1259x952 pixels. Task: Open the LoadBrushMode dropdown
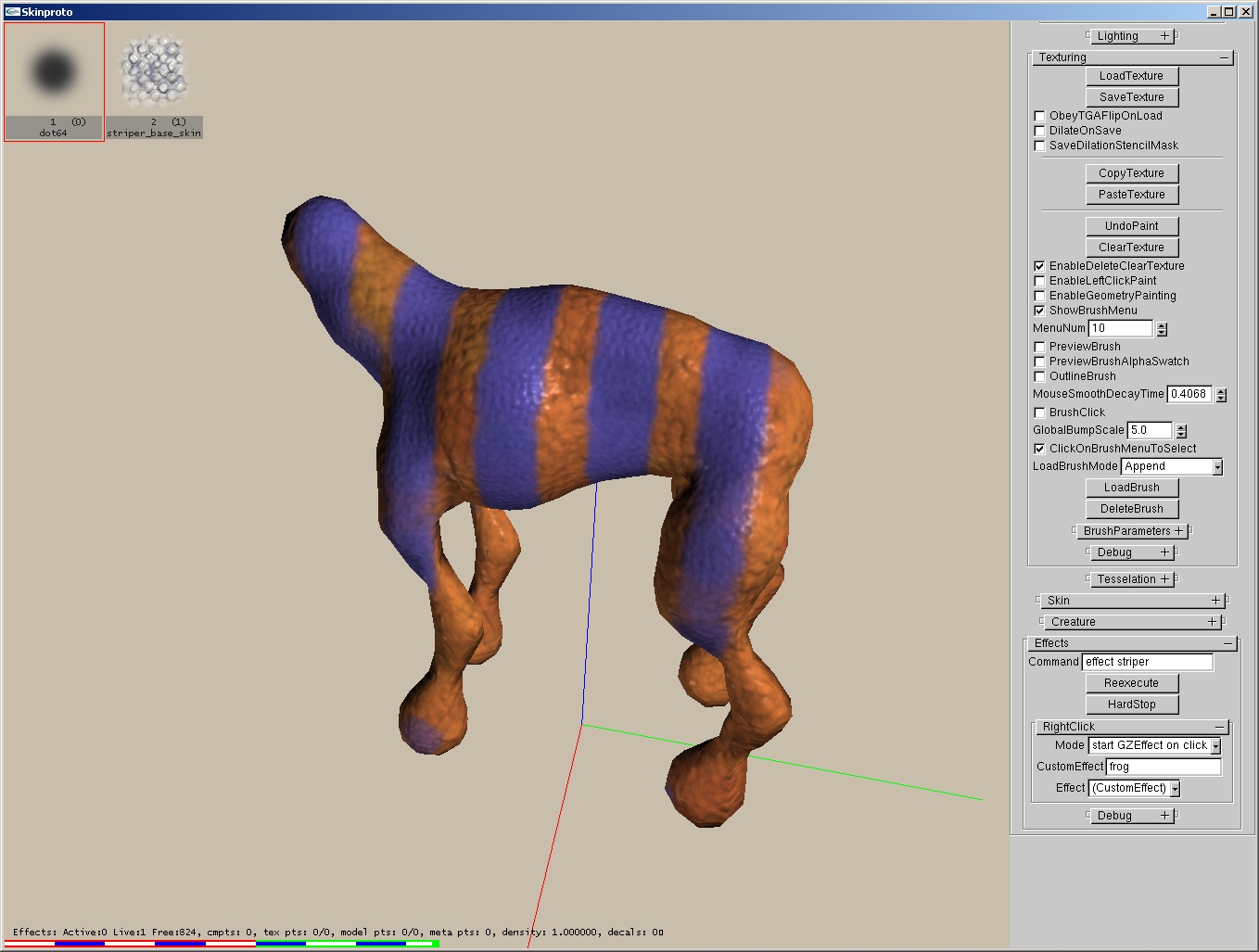[x=1217, y=467]
